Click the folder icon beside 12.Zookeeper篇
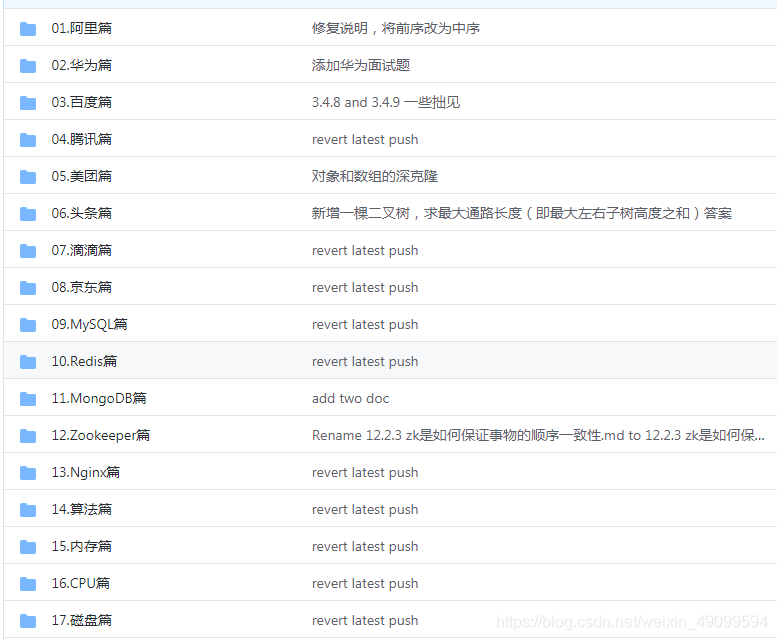Viewport: 777px width, 640px height. tap(28, 436)
